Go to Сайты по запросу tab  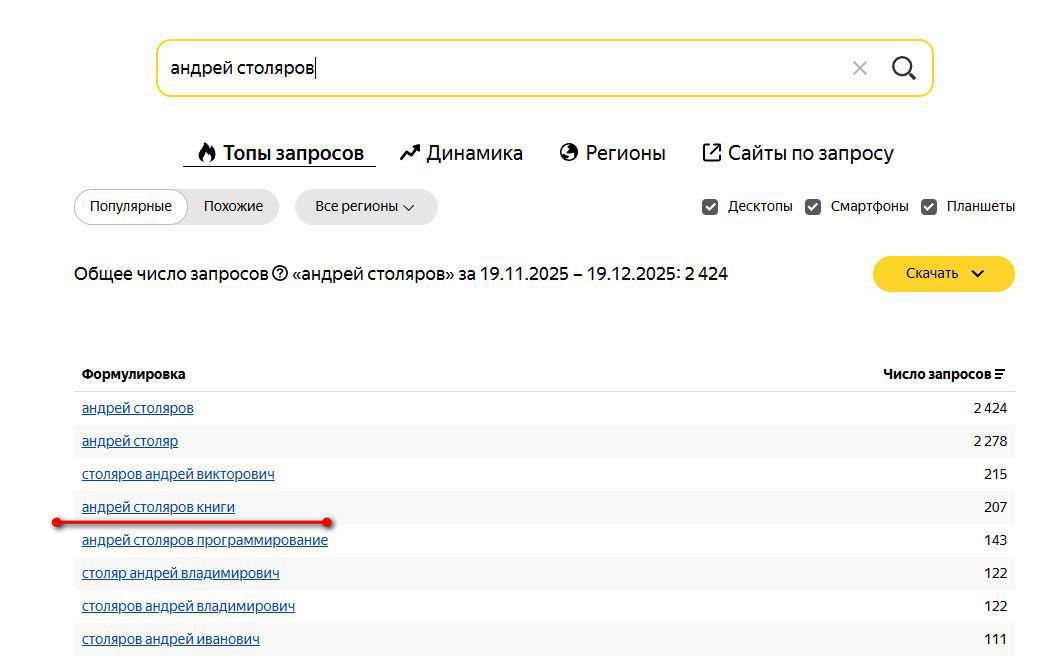(x=798, y=153)
